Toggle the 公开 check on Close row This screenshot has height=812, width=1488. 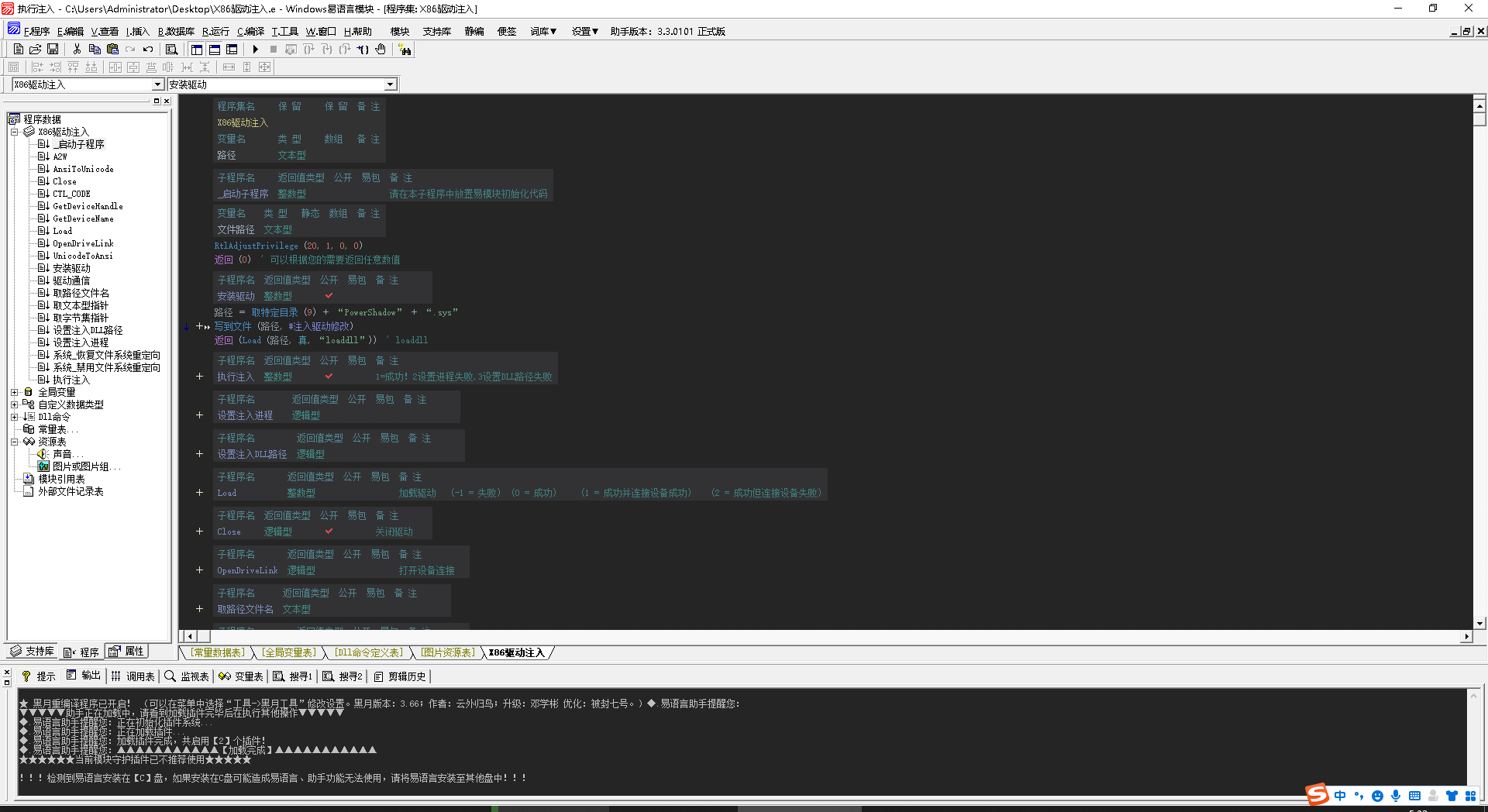click(329, 532)
